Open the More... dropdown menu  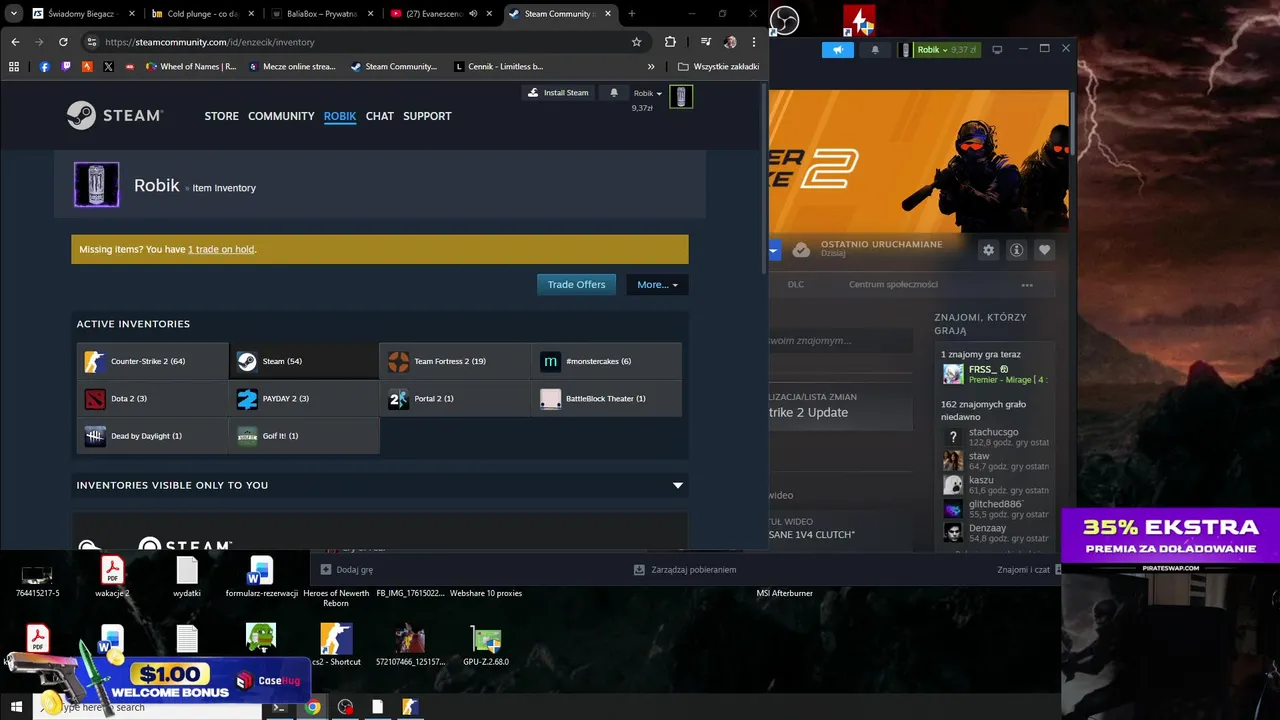657,285
